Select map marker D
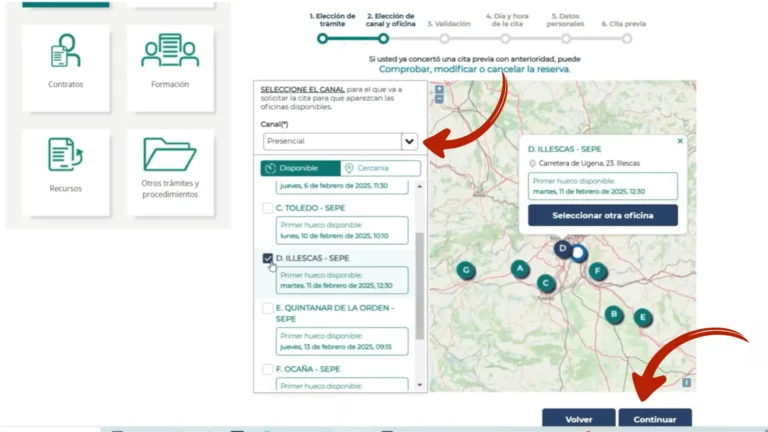The image size is (768, 432). pos(563,248)
